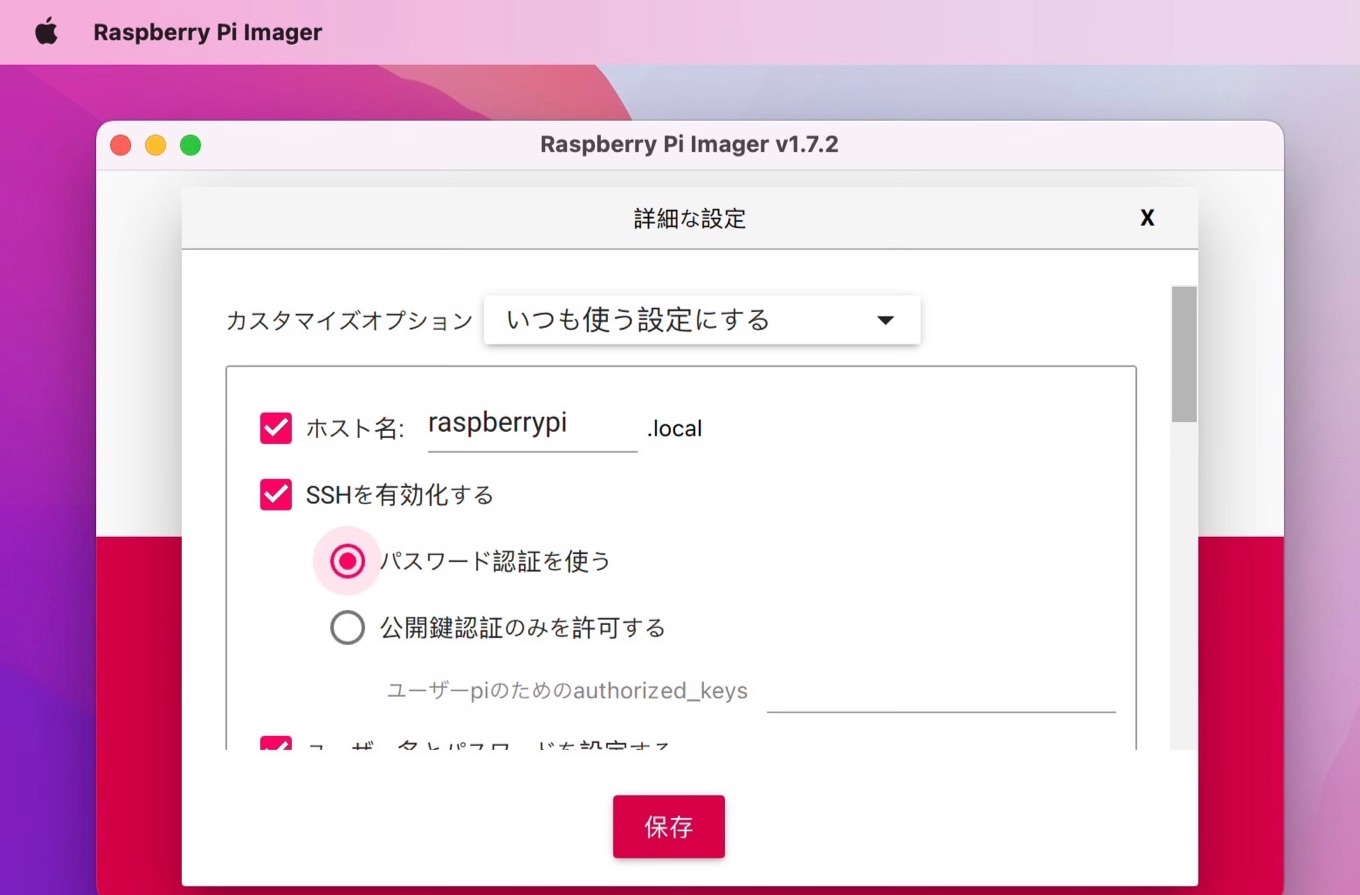Viewport: 1360px width, 895px height.
Task: Click the hostname field containing raspberrypi
Action: pos(532,427)
